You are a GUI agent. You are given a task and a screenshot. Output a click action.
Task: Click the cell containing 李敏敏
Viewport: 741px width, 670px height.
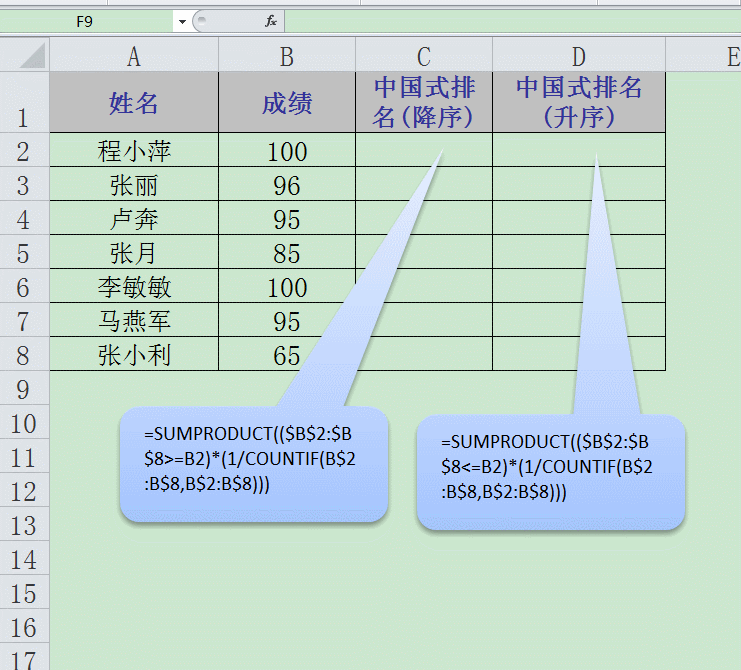[134, 286]
